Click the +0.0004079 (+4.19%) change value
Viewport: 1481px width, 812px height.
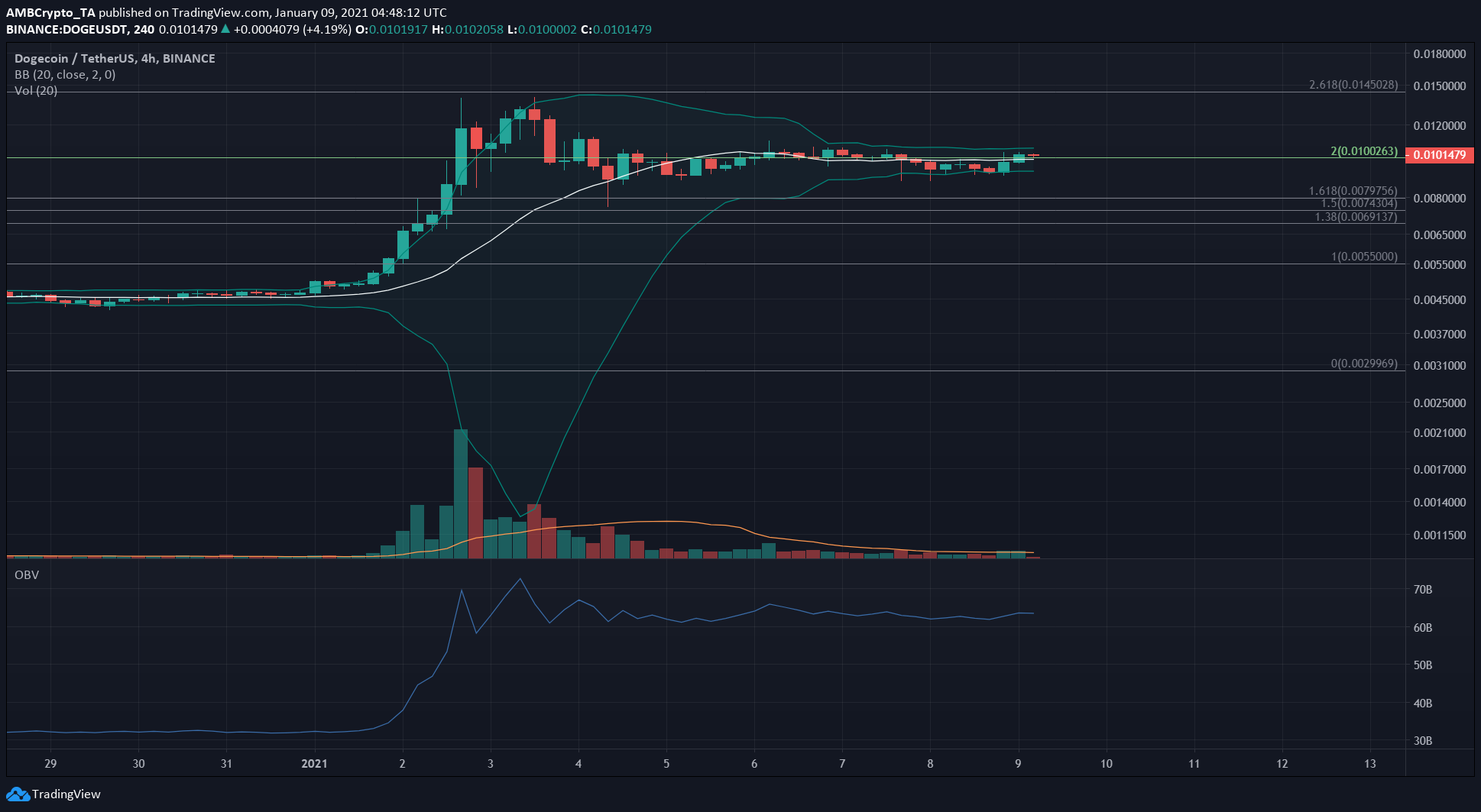coord(293,30)
